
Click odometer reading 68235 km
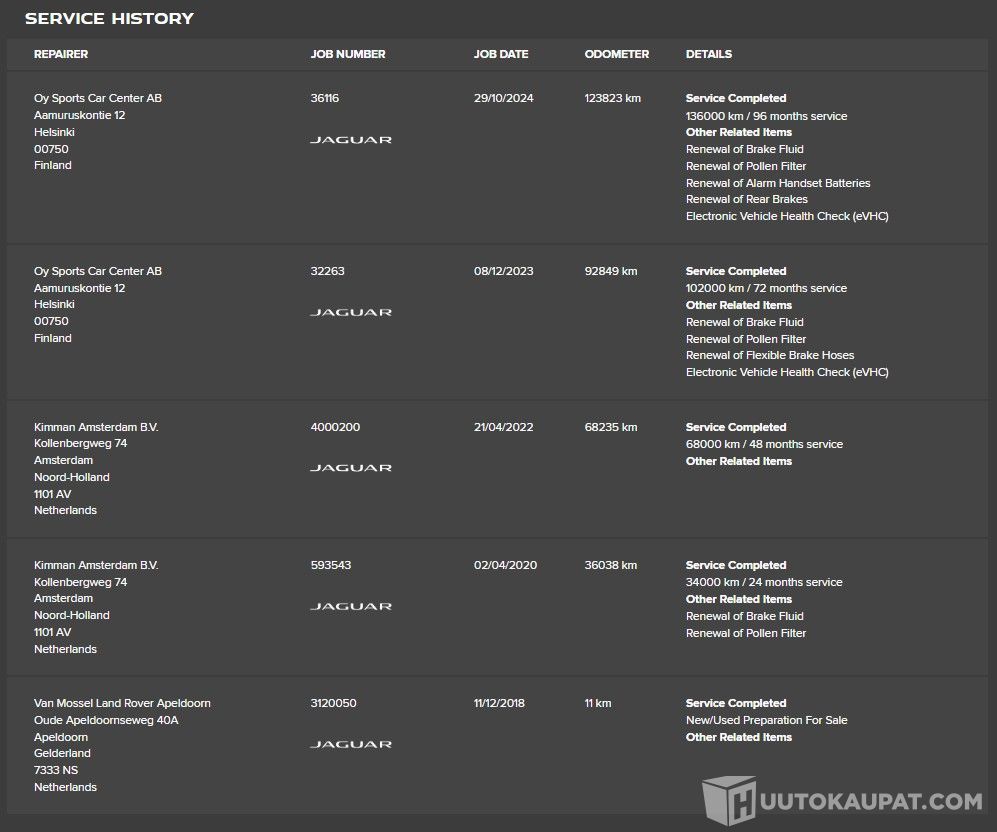(611, 427)
